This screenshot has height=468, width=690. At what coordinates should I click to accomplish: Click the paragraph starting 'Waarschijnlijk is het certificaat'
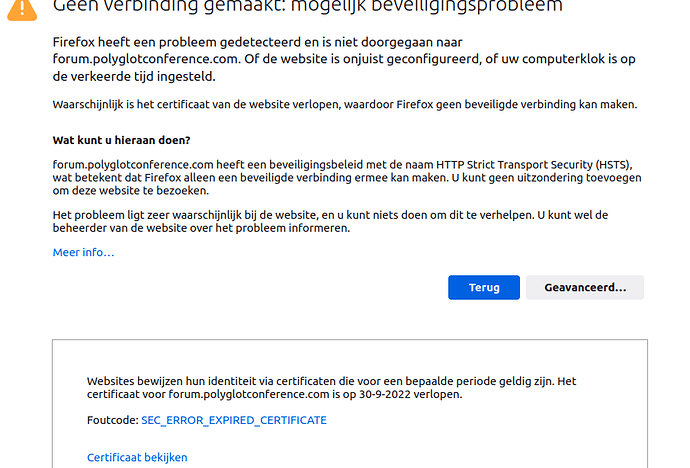[345, 105]
